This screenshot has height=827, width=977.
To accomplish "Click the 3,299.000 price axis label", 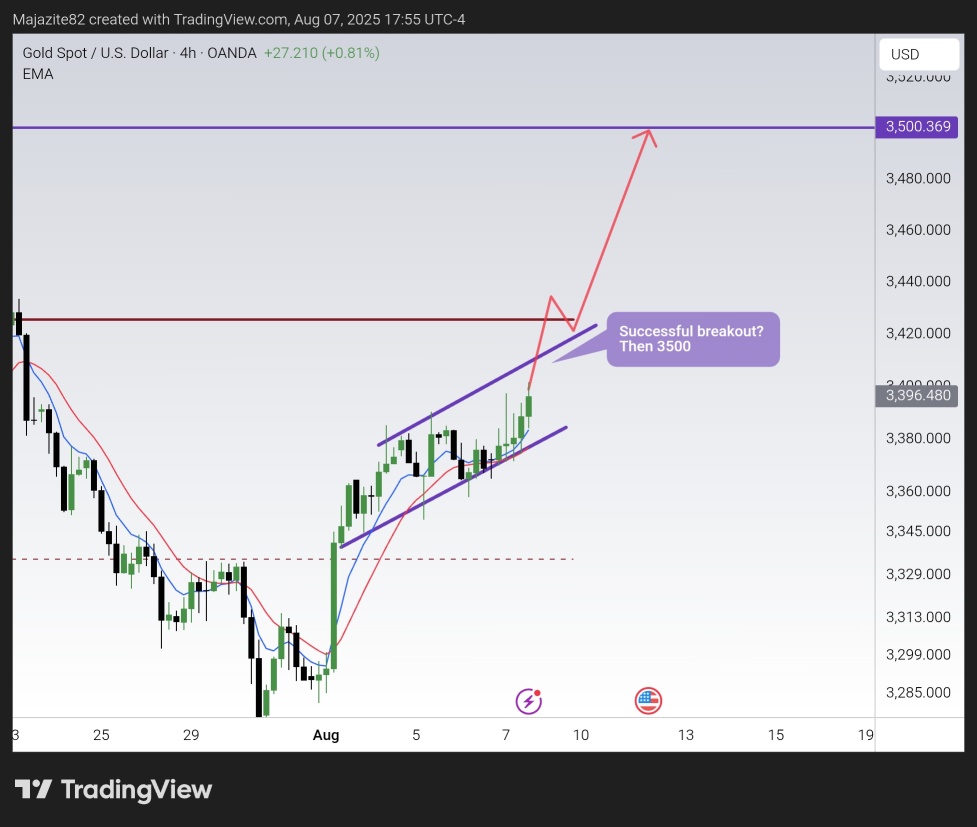I will (x=918, y=655).
